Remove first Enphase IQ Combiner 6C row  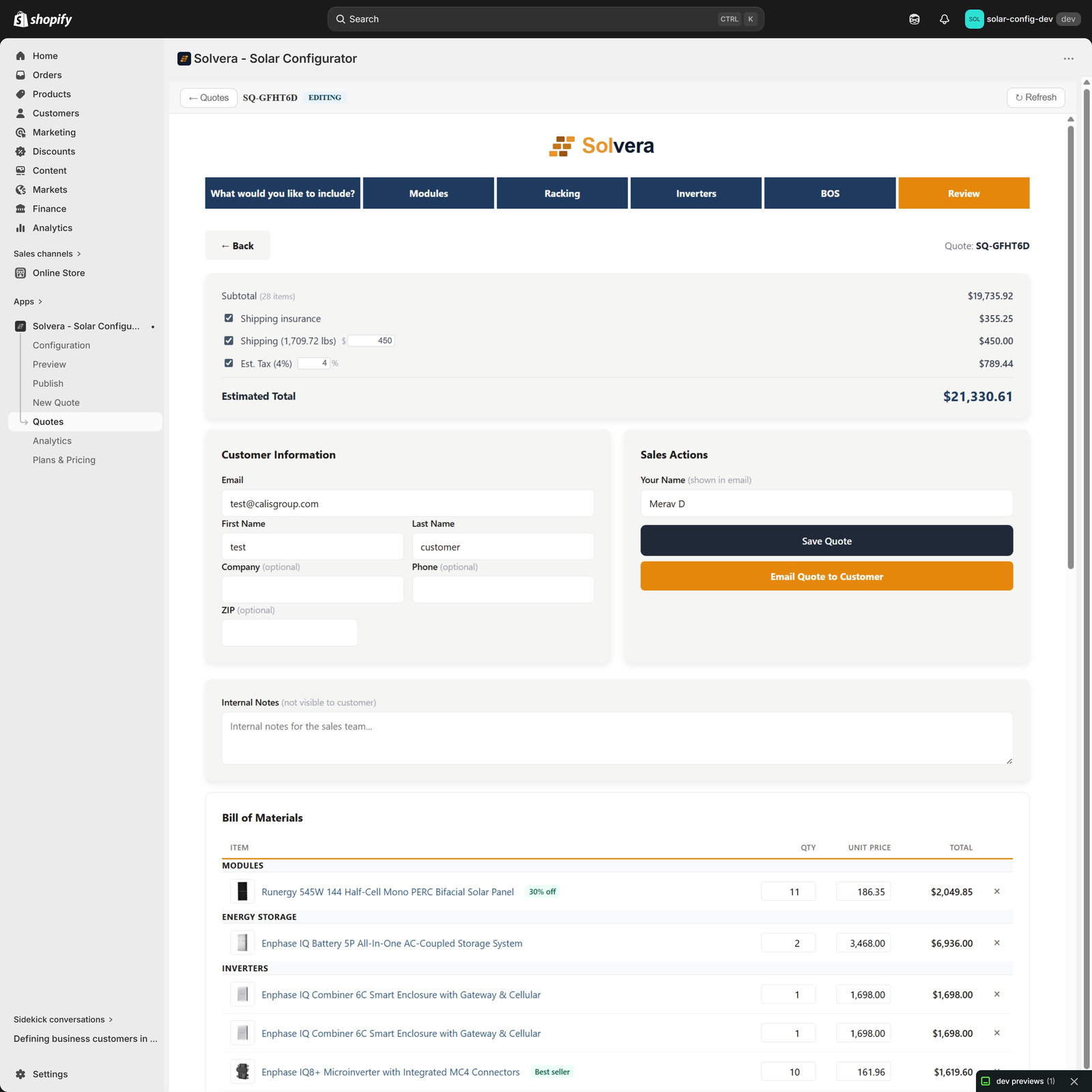(997, 994)
